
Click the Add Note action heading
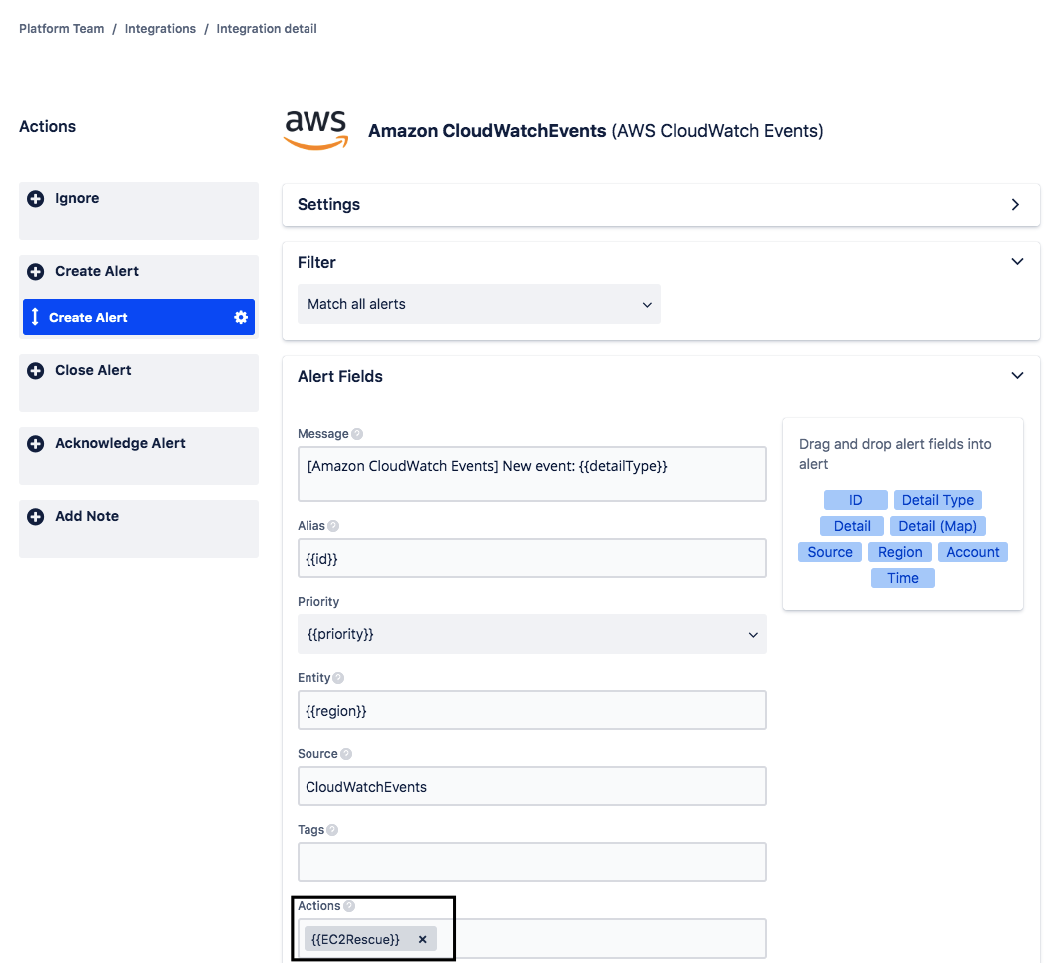click(87, 517)
